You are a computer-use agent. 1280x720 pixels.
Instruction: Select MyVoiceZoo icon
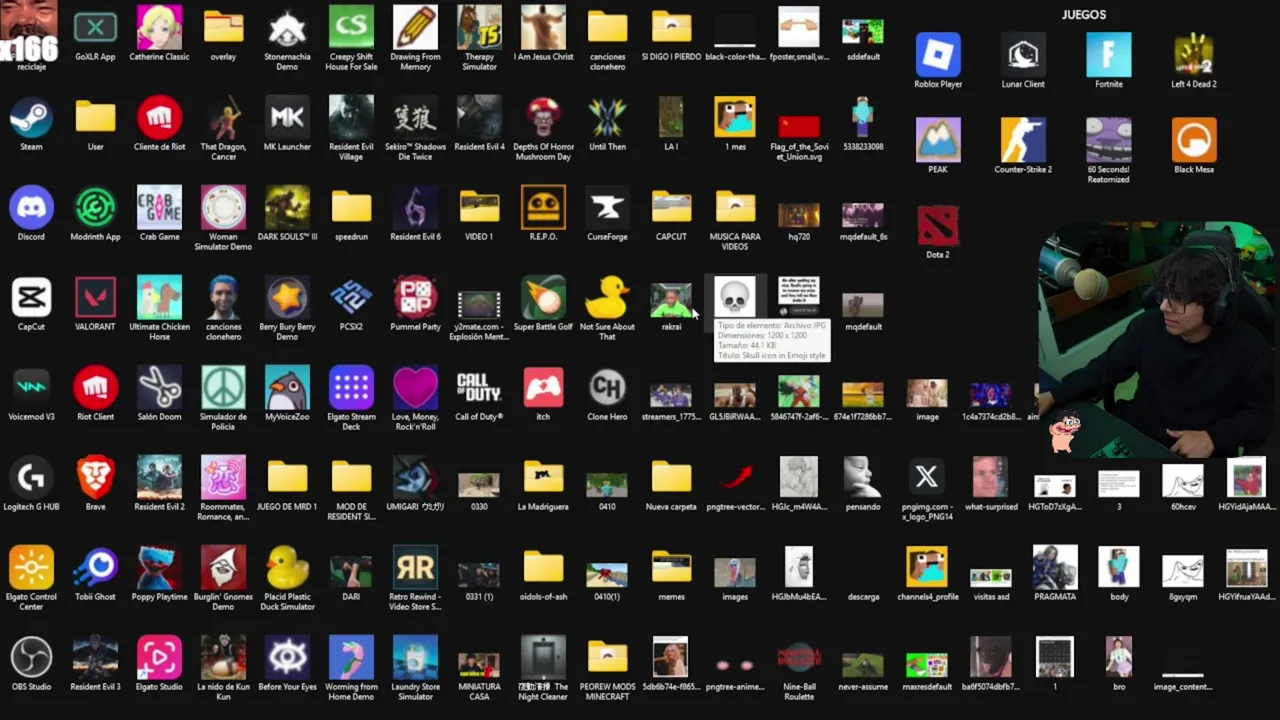pyautogui.click(x=287, y=388)
